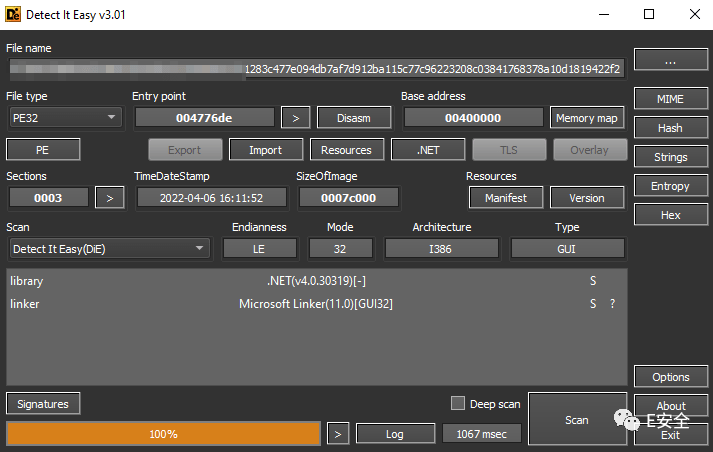Expand the File type PE32 dropdown
The height and width of the screenshot is (452, 713).
pos(65,118)
